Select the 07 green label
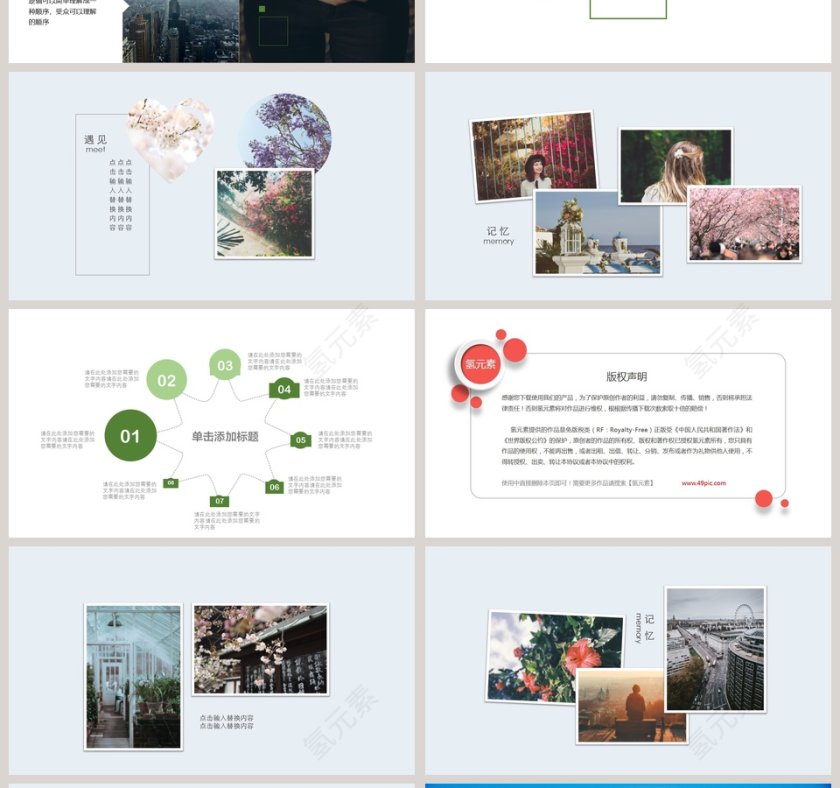The width and height of the screenshot is (840, 788). (x=220, y=501)
